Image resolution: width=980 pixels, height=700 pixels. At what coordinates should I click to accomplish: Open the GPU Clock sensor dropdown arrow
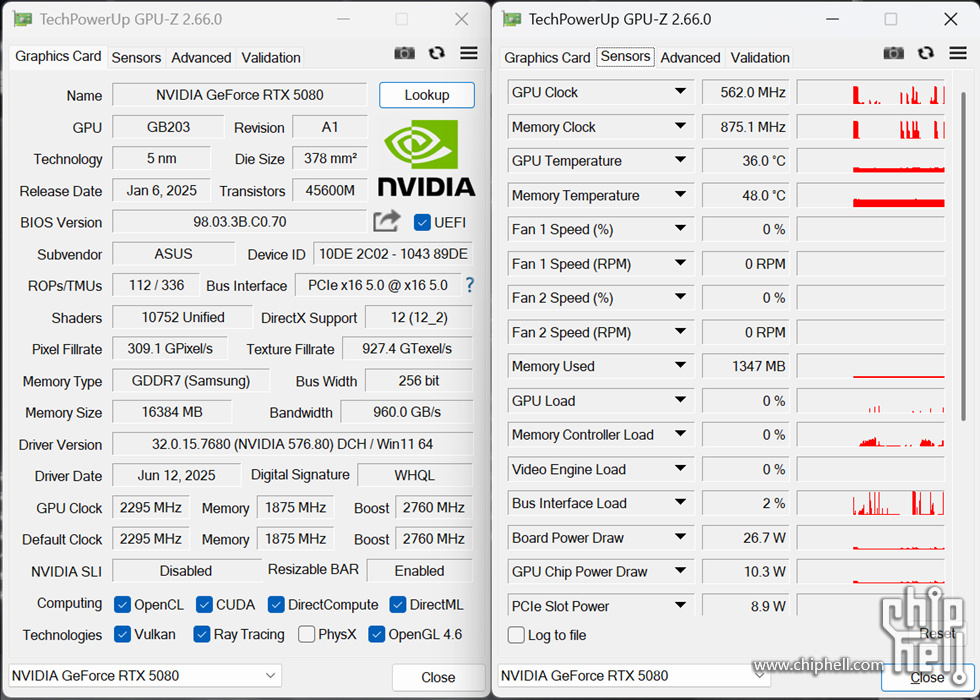[x=681, y=92]
